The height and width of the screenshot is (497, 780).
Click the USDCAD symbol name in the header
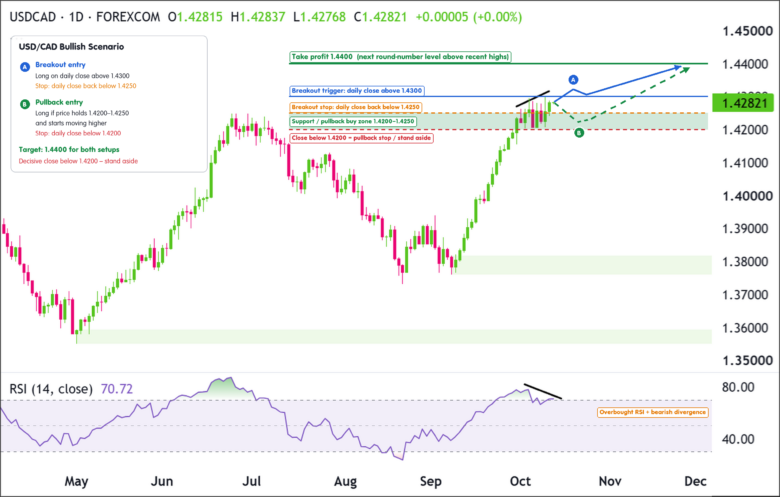pos(33,17)
